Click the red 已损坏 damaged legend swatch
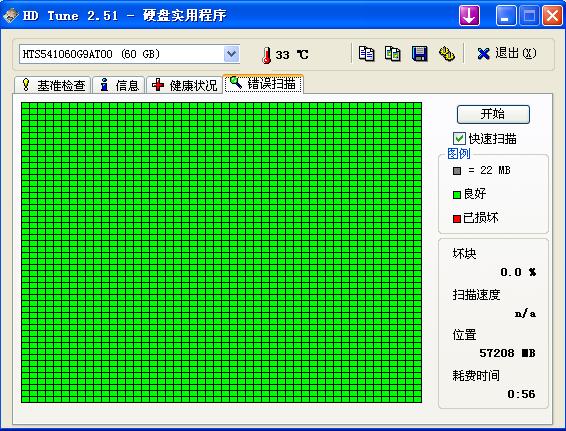 [x=457, y=219]
